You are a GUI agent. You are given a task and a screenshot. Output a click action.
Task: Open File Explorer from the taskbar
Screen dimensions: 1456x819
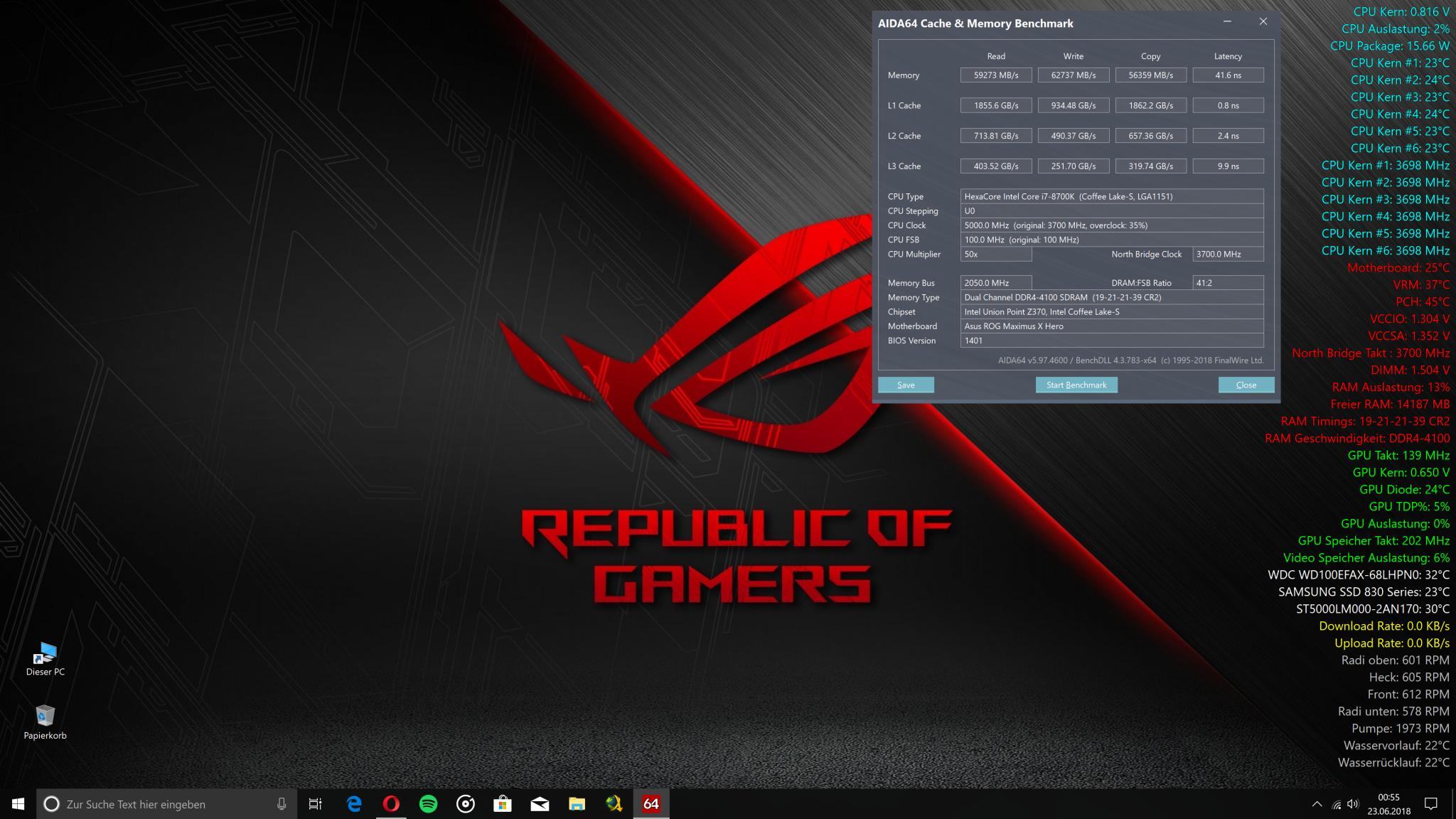pos(577,804)
